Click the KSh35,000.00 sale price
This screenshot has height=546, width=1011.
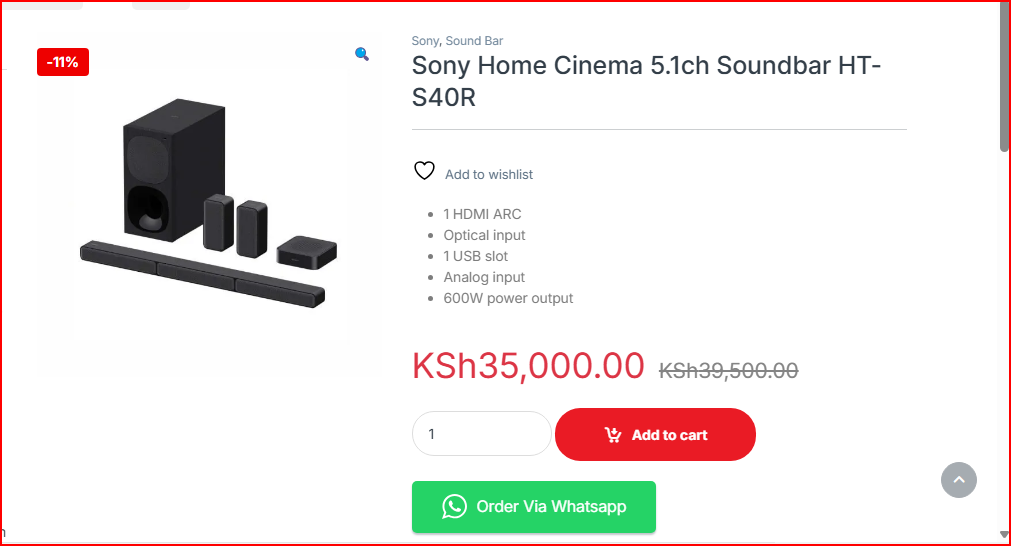point(528,366)
